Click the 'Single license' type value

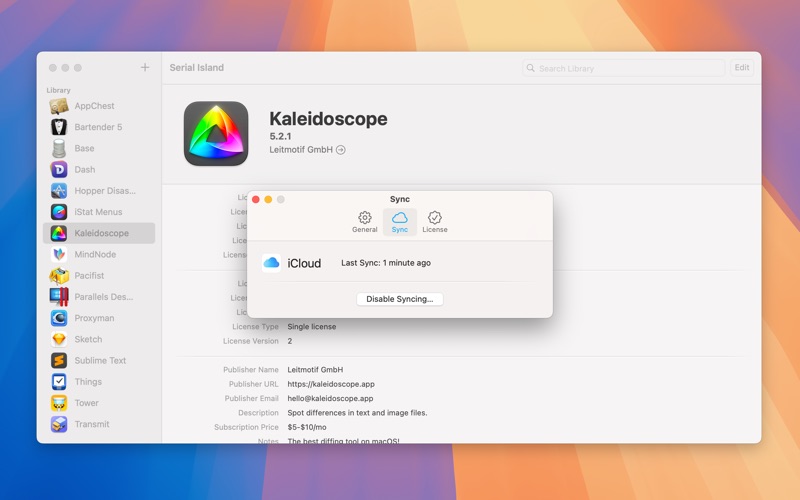pos(312,327)
